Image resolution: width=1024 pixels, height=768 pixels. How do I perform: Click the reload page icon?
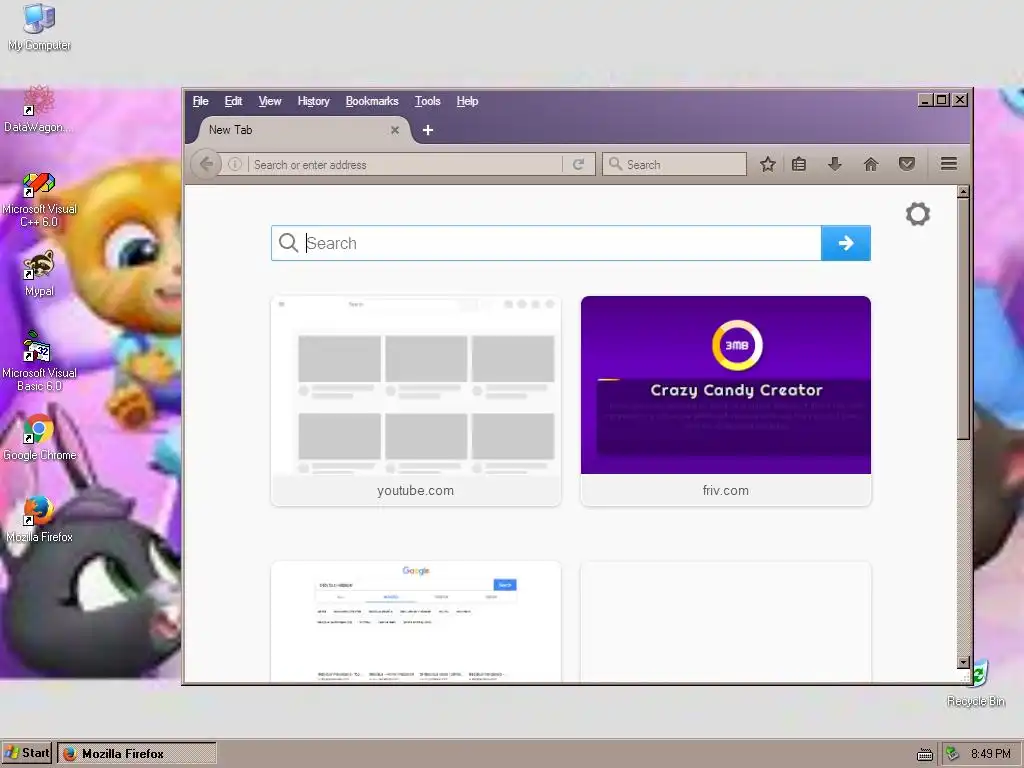coord(579,165)
